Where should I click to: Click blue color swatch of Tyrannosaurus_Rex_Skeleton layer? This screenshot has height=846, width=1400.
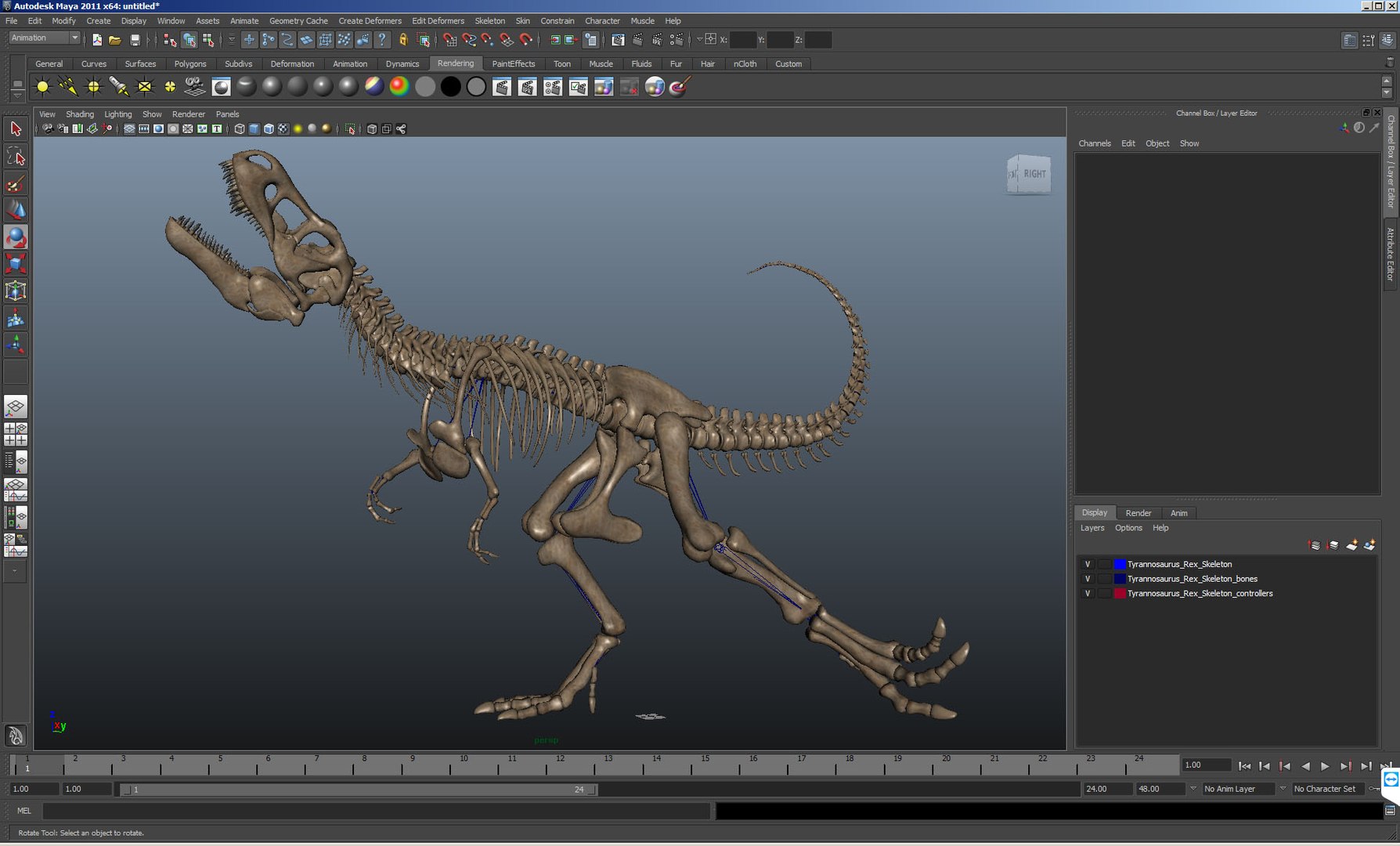point(1120,564)
